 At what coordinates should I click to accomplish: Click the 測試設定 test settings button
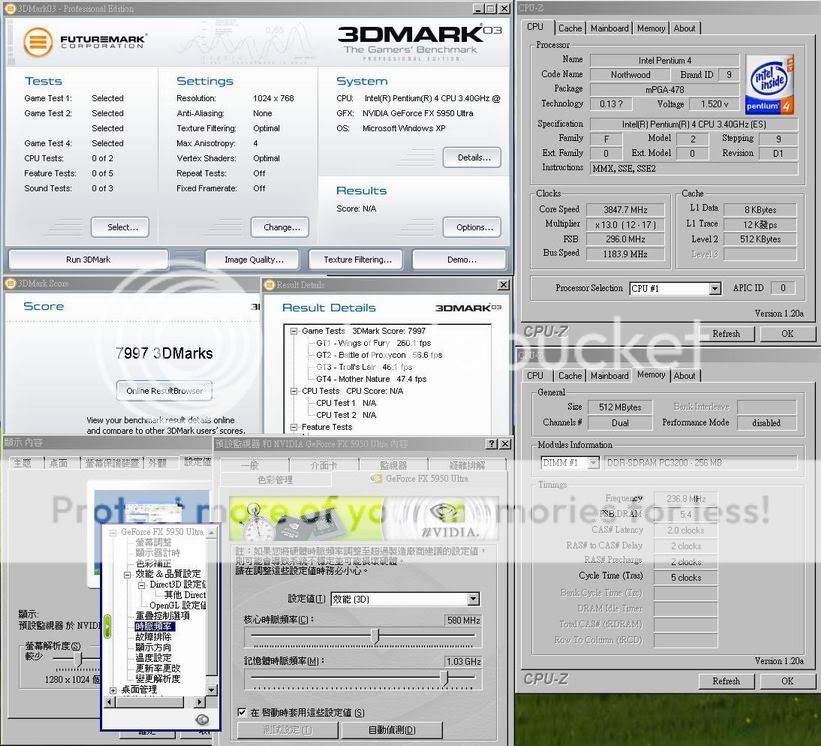click(287, 730)
